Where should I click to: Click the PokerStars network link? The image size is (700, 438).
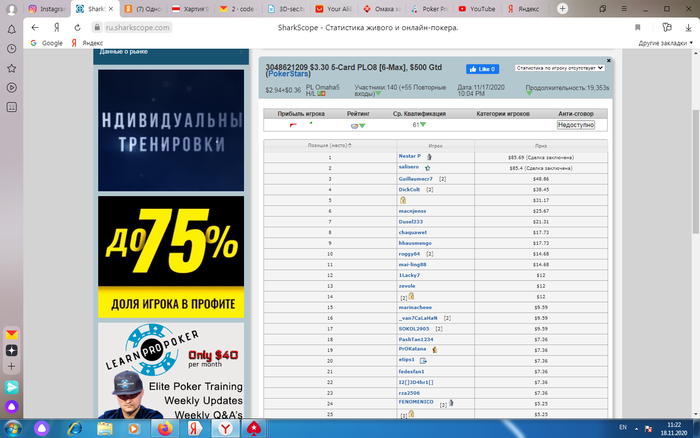click(x=288, y=74)
